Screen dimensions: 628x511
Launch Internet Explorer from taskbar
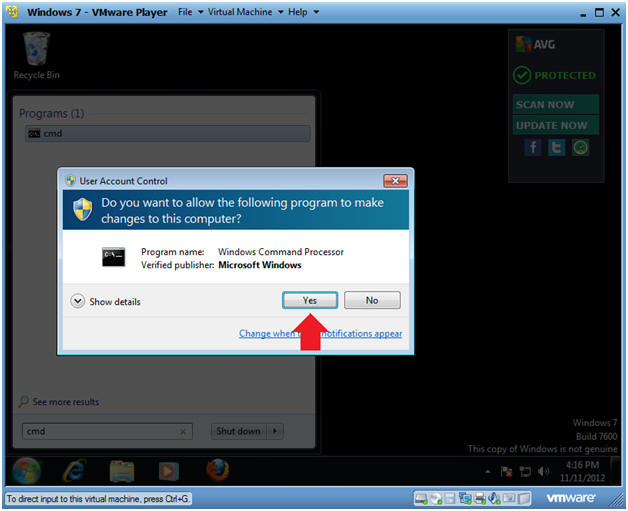[x=74, y=471]
